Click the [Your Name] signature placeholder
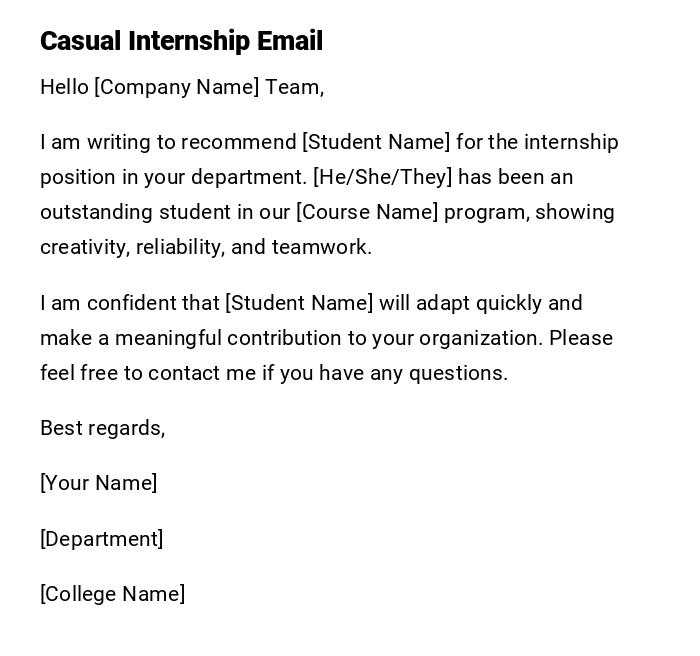The width and height of the screenshot is (700, 656). 98,483
